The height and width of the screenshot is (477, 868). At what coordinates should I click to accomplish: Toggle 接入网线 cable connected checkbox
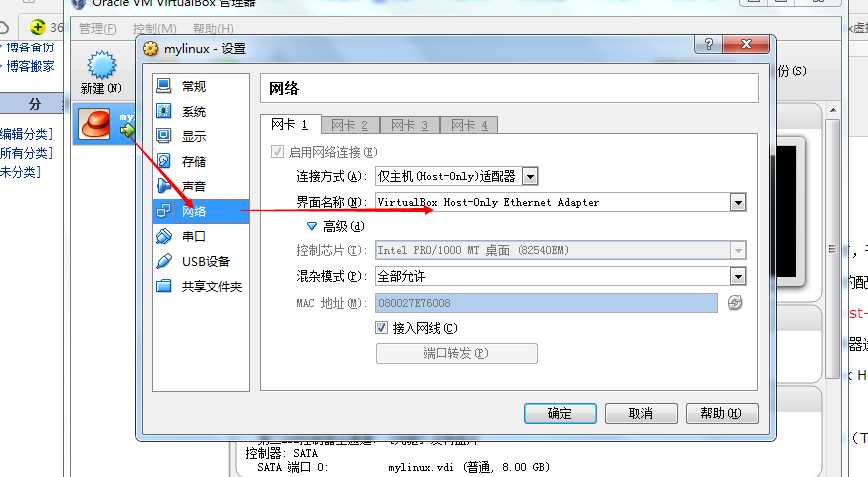coord(381,328)
